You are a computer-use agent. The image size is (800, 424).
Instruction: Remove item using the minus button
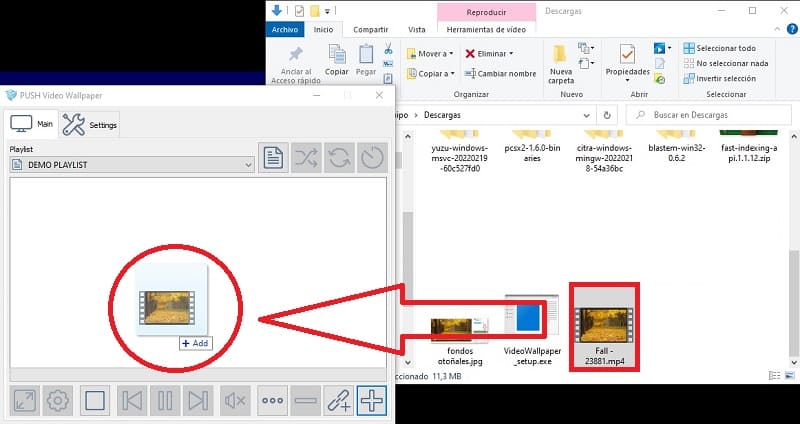[306, 401]
